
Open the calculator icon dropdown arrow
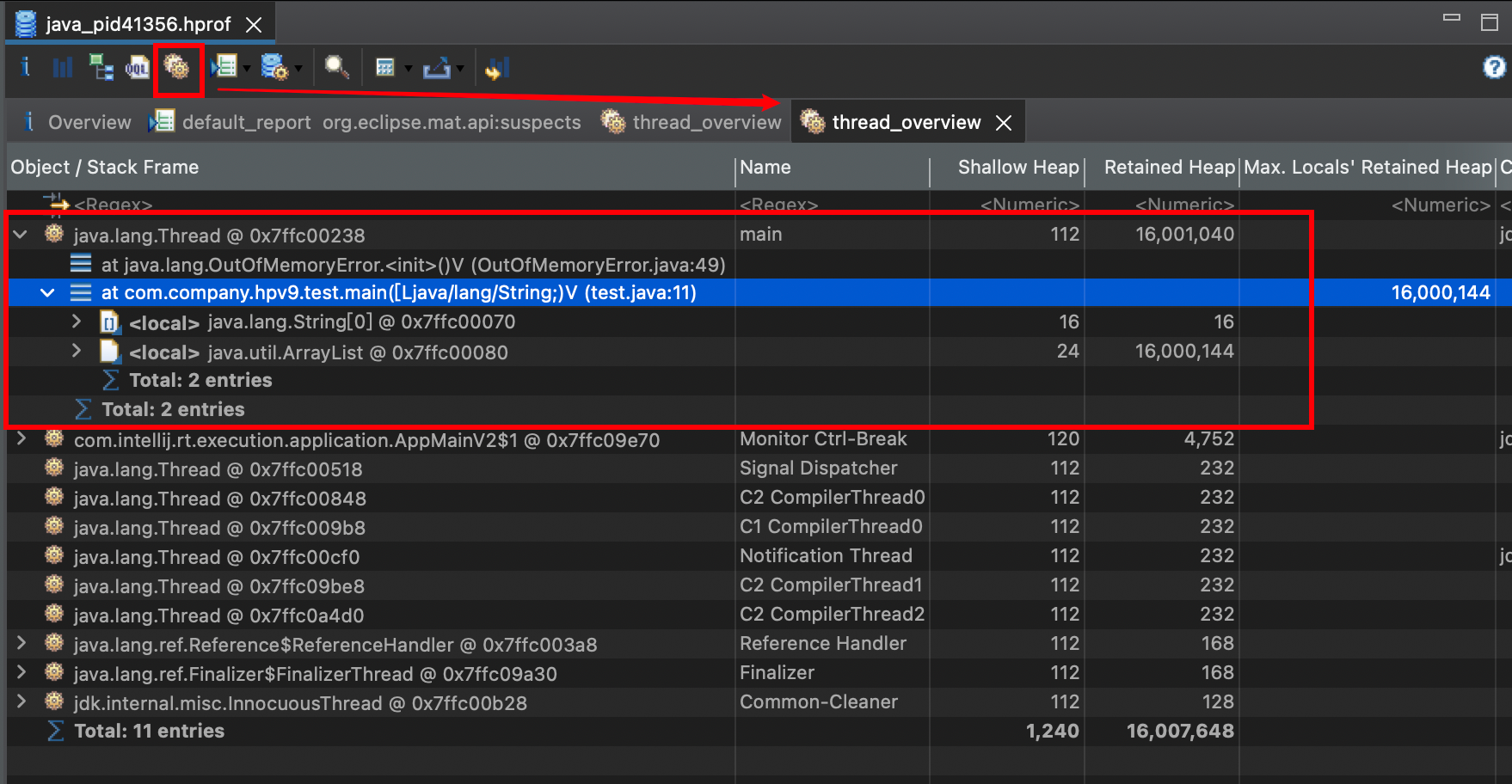click(408, 68)
